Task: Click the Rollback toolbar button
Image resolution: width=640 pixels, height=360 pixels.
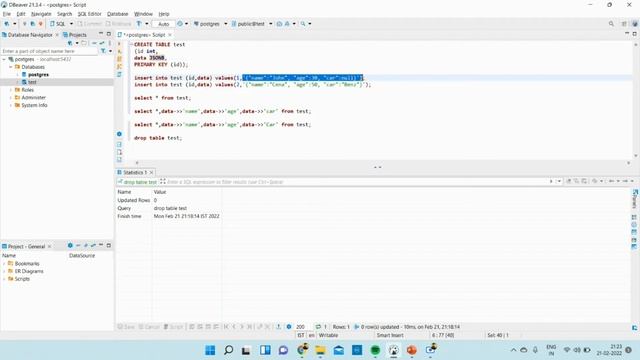Action: (x=118, y=24)
